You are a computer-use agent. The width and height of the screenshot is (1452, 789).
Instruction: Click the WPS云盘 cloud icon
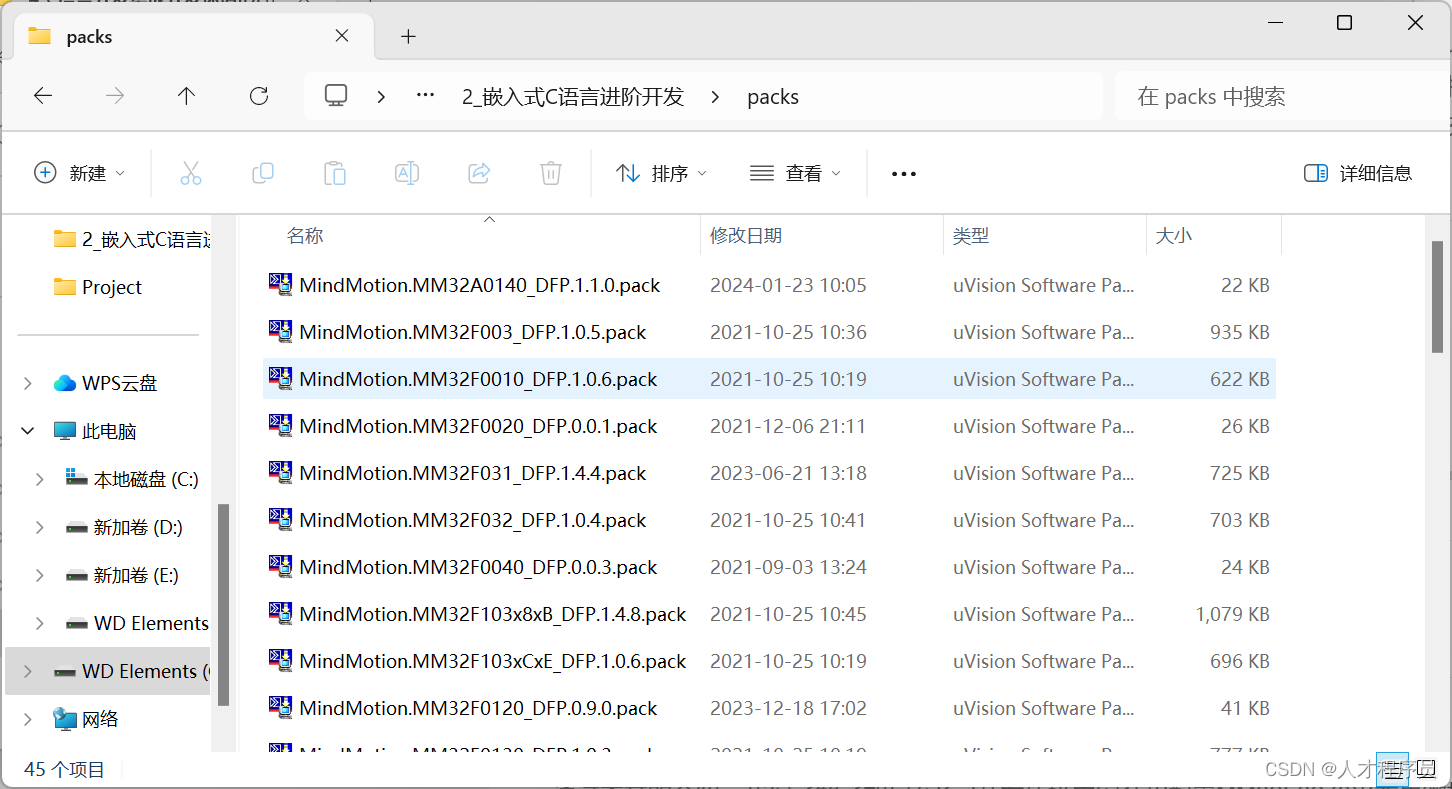click(65, 383)
